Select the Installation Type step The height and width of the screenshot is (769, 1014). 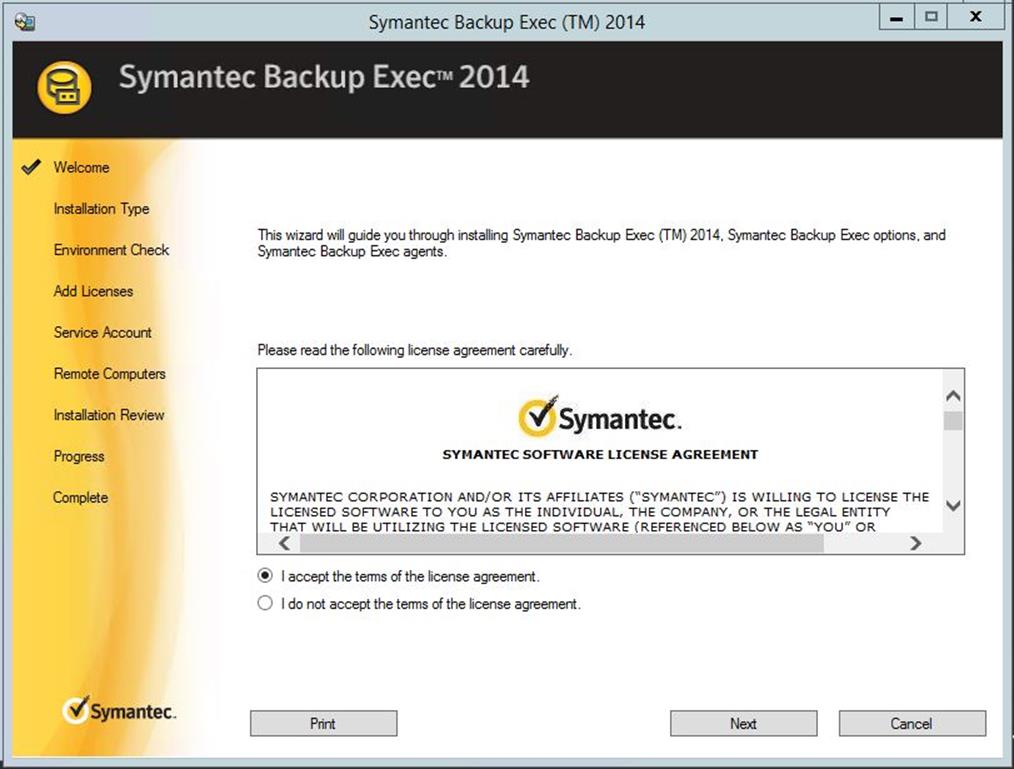point(102,208)
